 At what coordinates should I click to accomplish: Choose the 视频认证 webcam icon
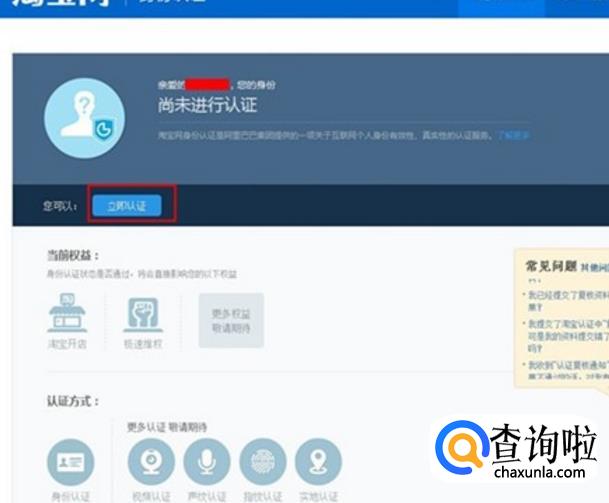click(x=151, y=462)
